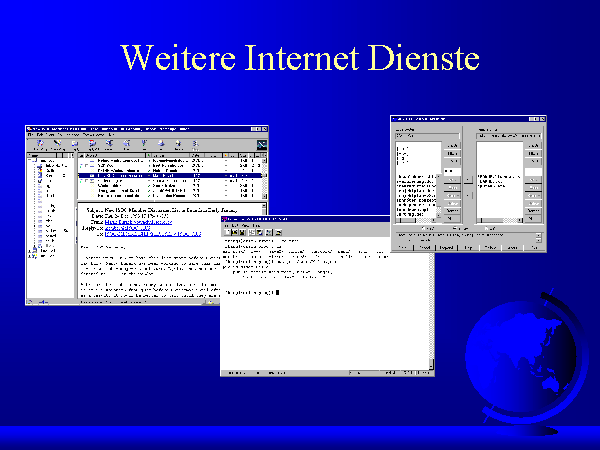The height and width of the screenshot is (450, 600).
Task: Click the Exit button in the FTP window
Action: [536, 246]
